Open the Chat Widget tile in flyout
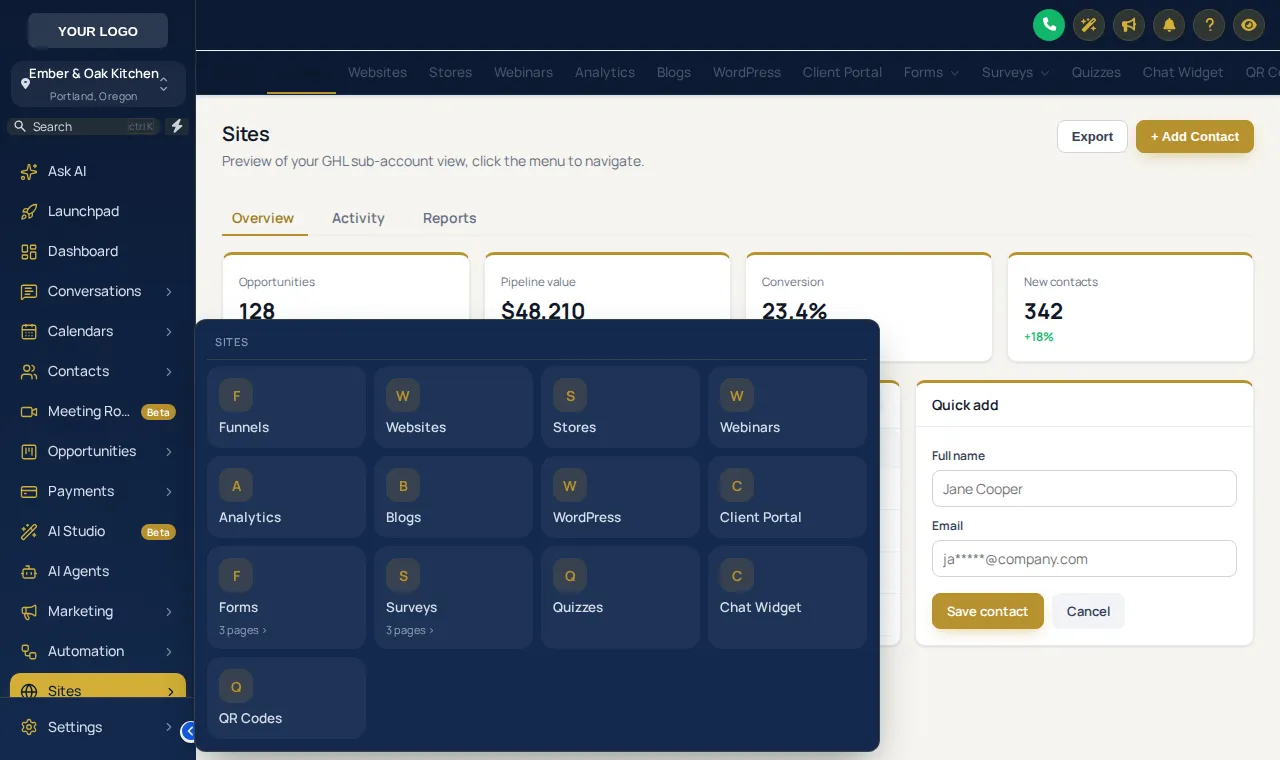Viewport: 1280px width, 760px height. tap(787, 597)
